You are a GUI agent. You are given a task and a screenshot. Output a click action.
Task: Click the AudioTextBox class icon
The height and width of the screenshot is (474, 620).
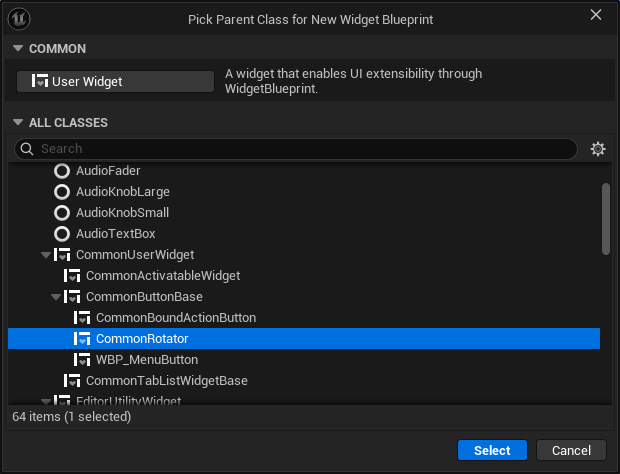coord(62,234)
